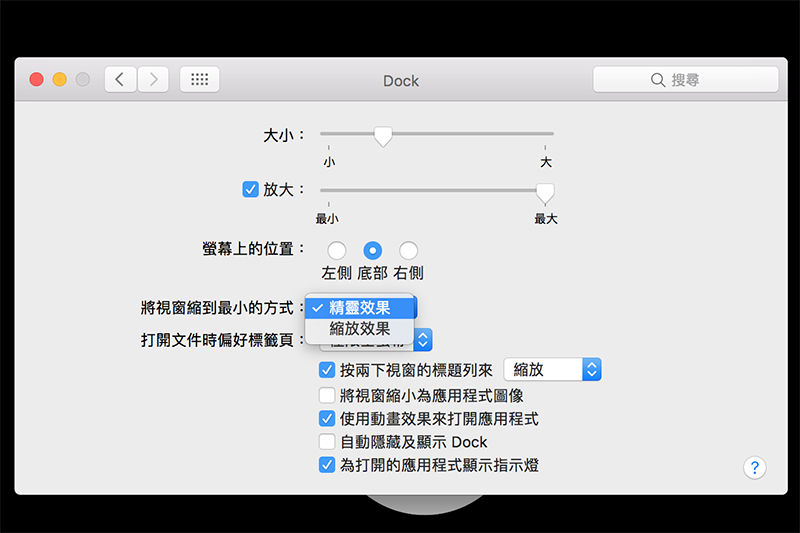Viewport: 800px width, 533px height.
Task: Show all preferences grid icon
Action: (x=199, y=80)
